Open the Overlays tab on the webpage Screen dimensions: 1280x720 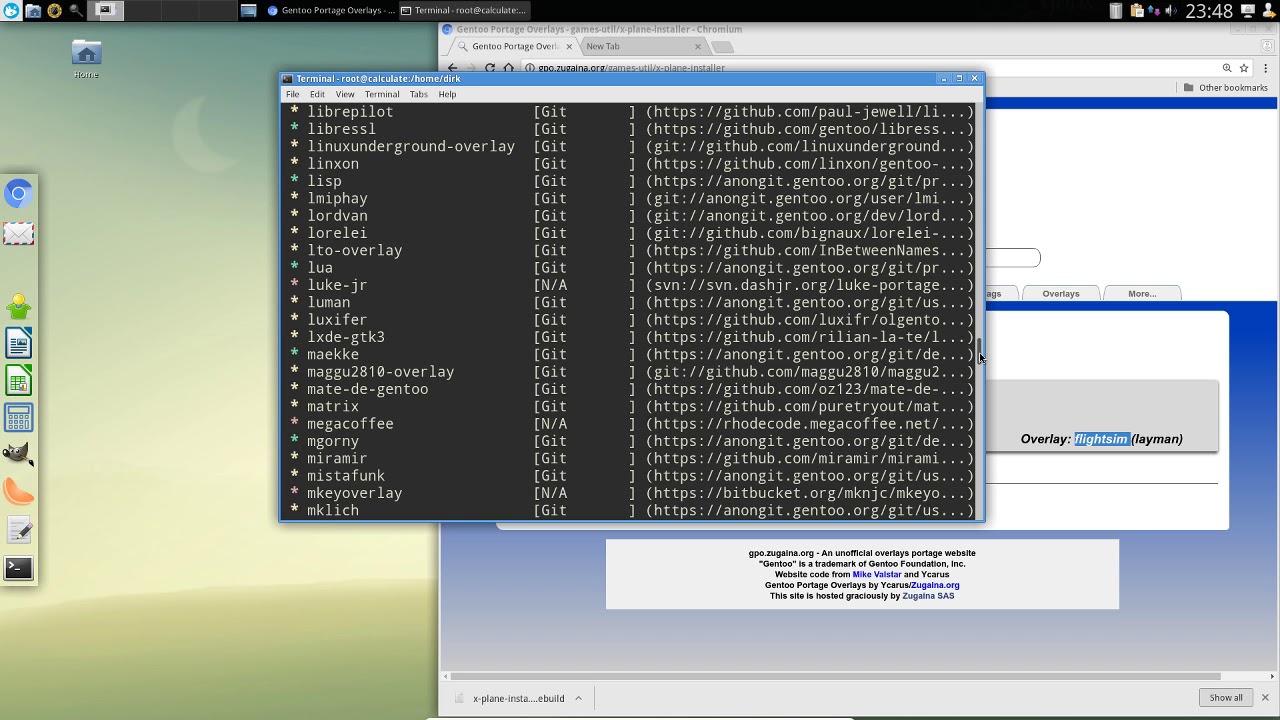coord(1060,294)
